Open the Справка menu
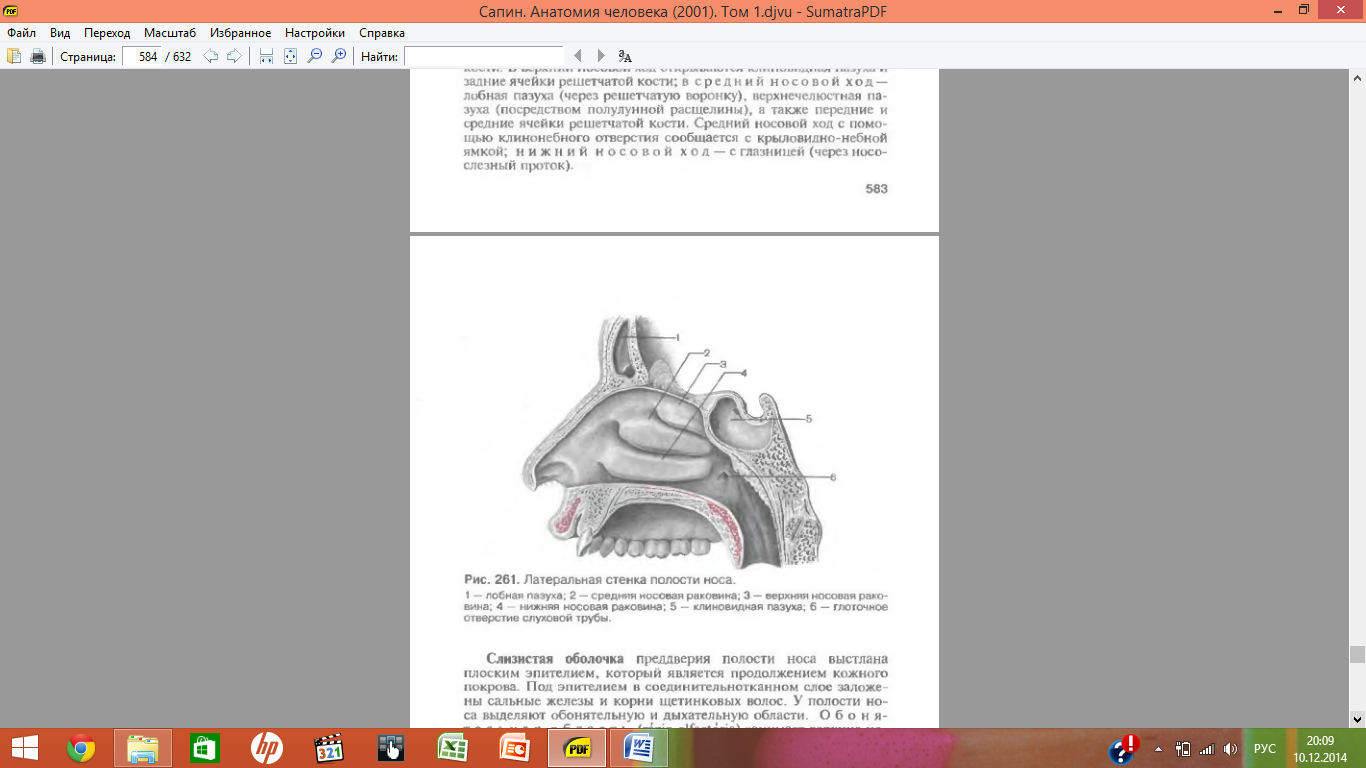 [x=382, y=33]
